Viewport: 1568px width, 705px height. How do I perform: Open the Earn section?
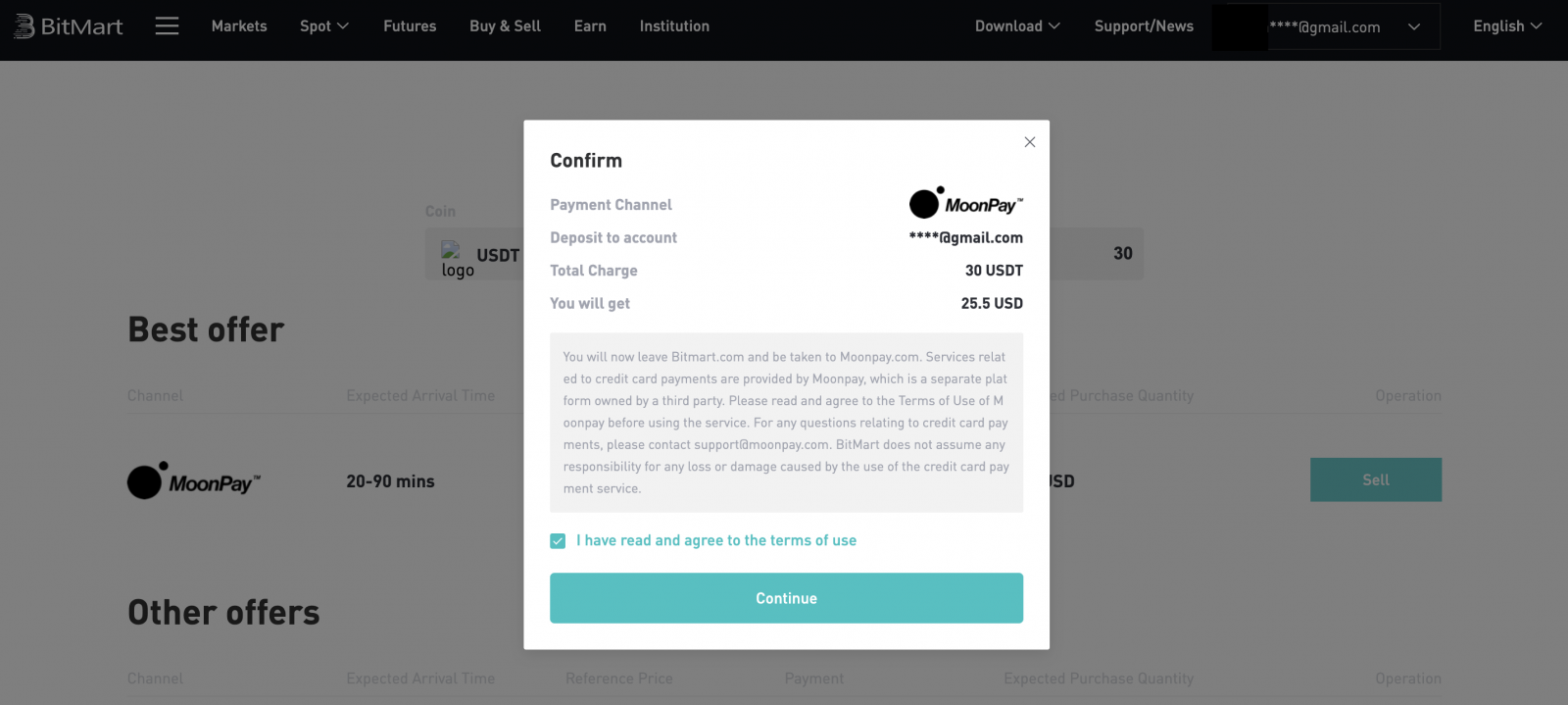(x=590, y=26)
